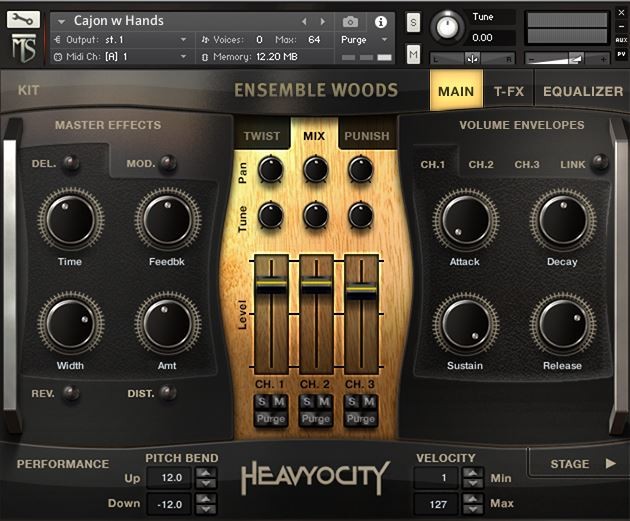Click the CH. 2 level fader
Image resolution: width=630 pixels, height=521 pixels.
pos(316,284)
